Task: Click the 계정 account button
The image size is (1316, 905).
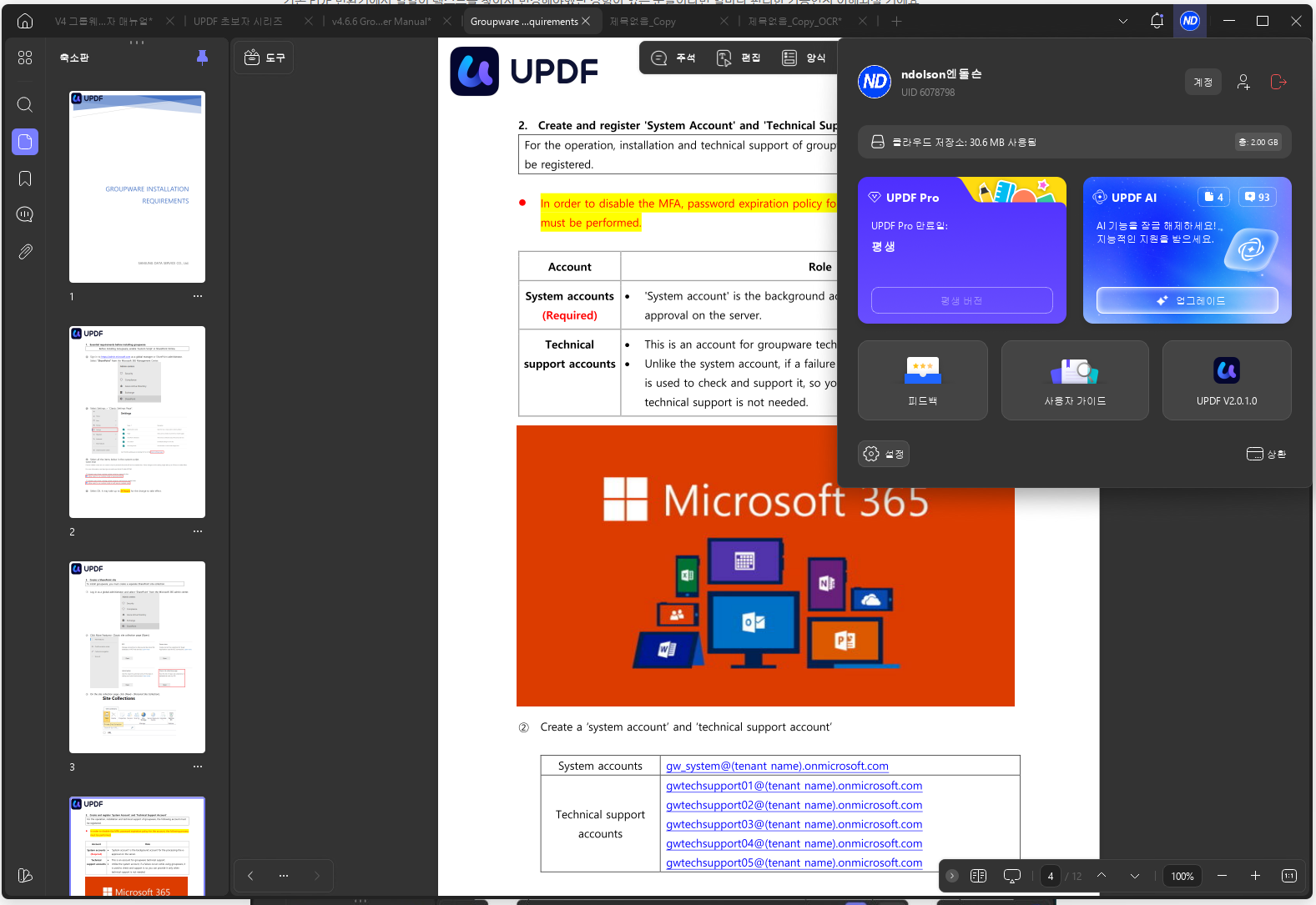Action: tap(1203, 82)
